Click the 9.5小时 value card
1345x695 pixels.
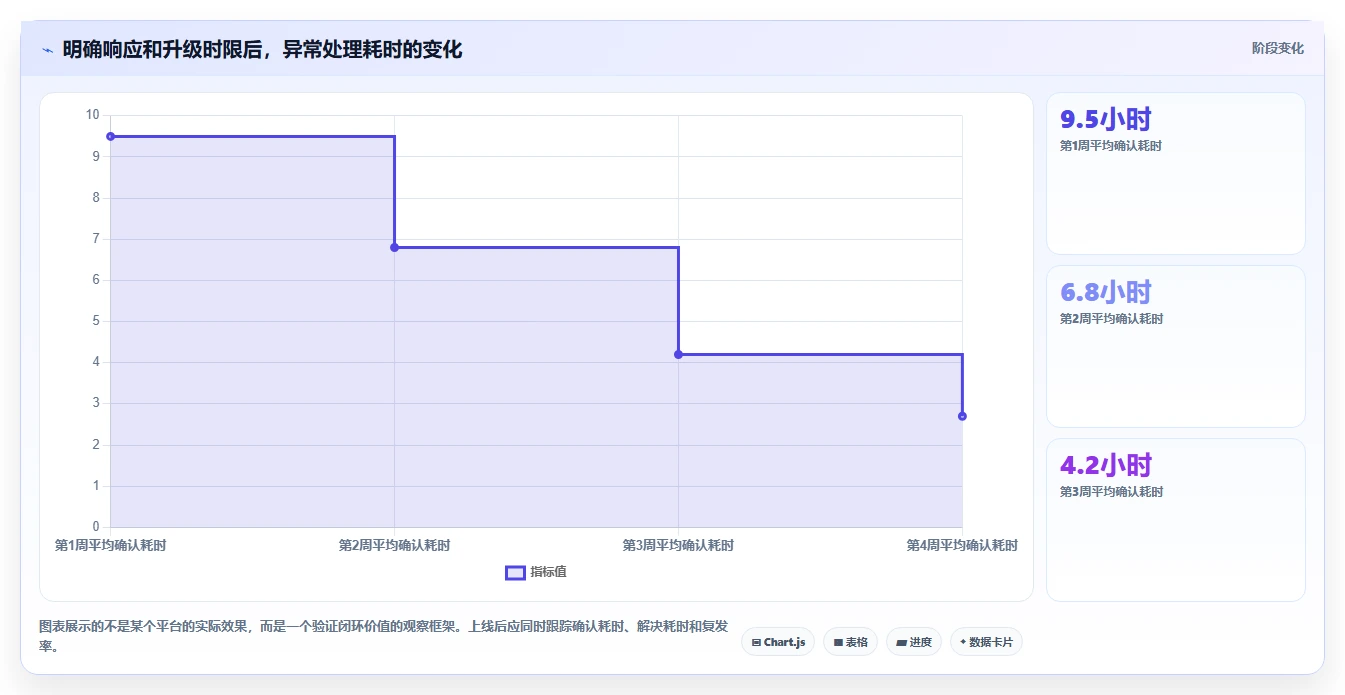(1176, 174)
